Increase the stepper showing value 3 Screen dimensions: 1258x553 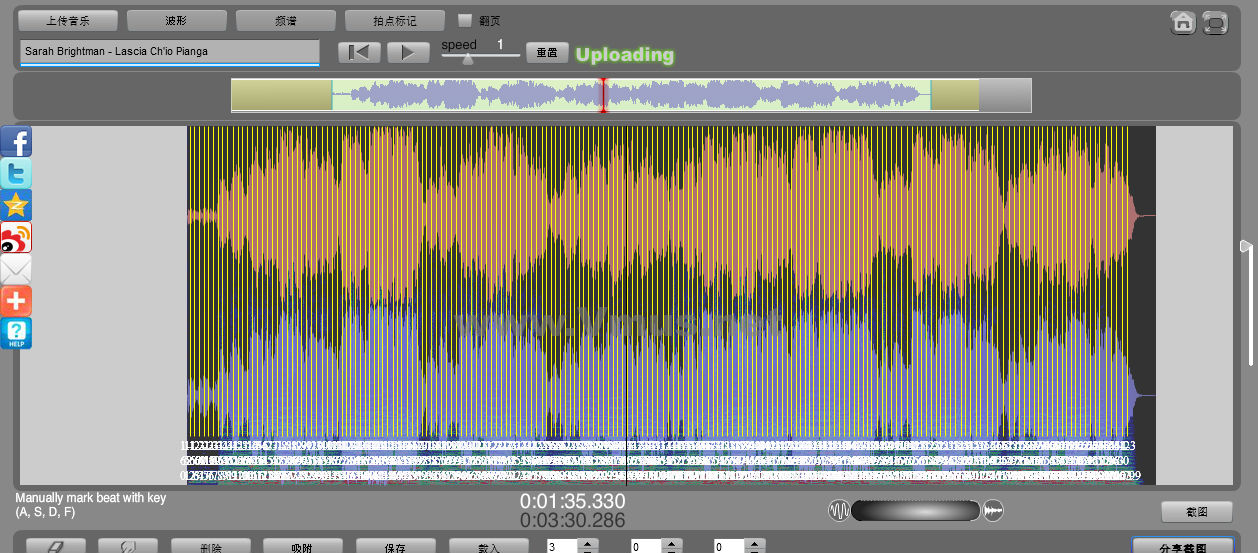588,543
